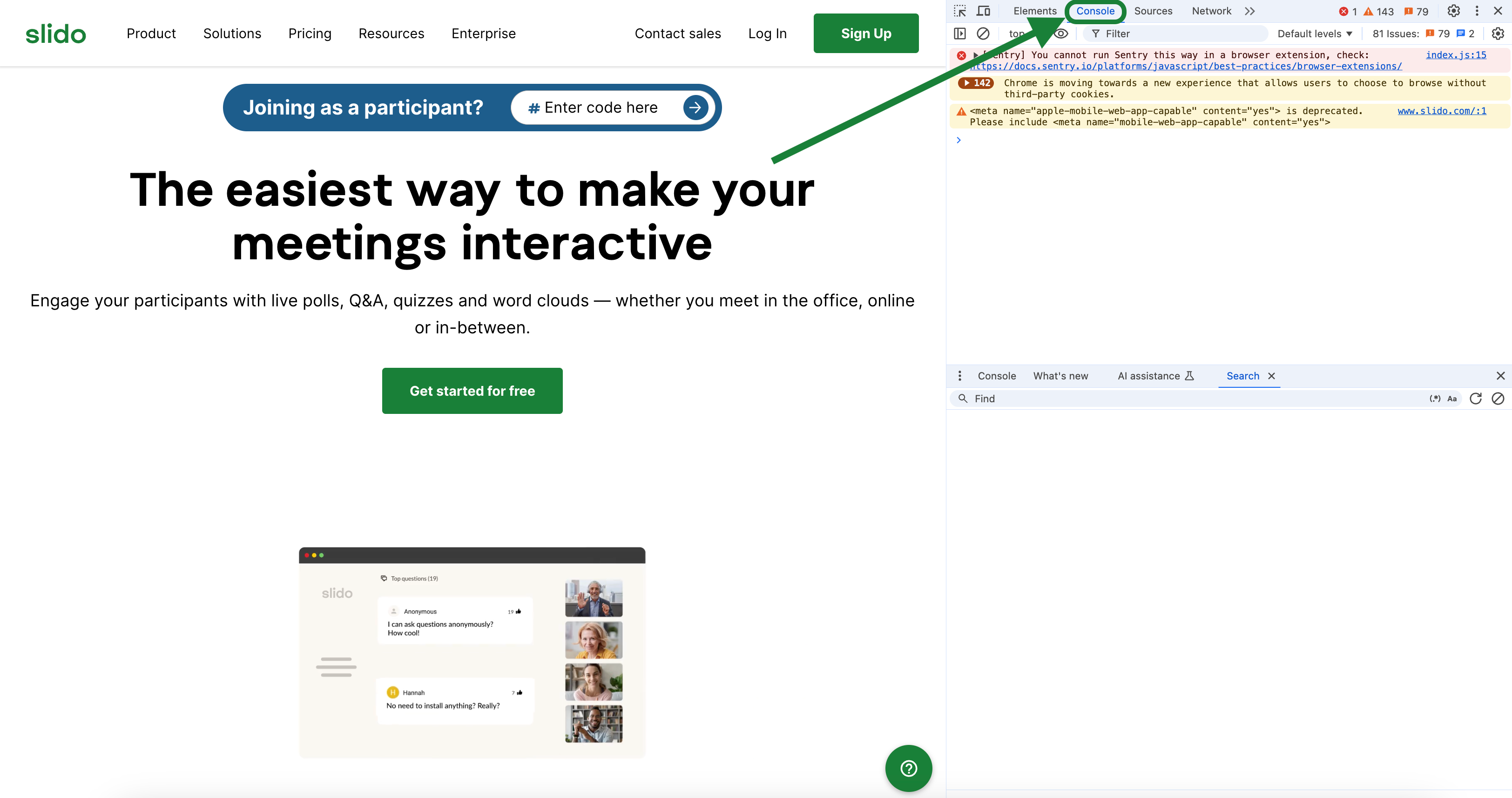Switch to the Sources tab
The image size is (1512, 798).
point(1153,11)
